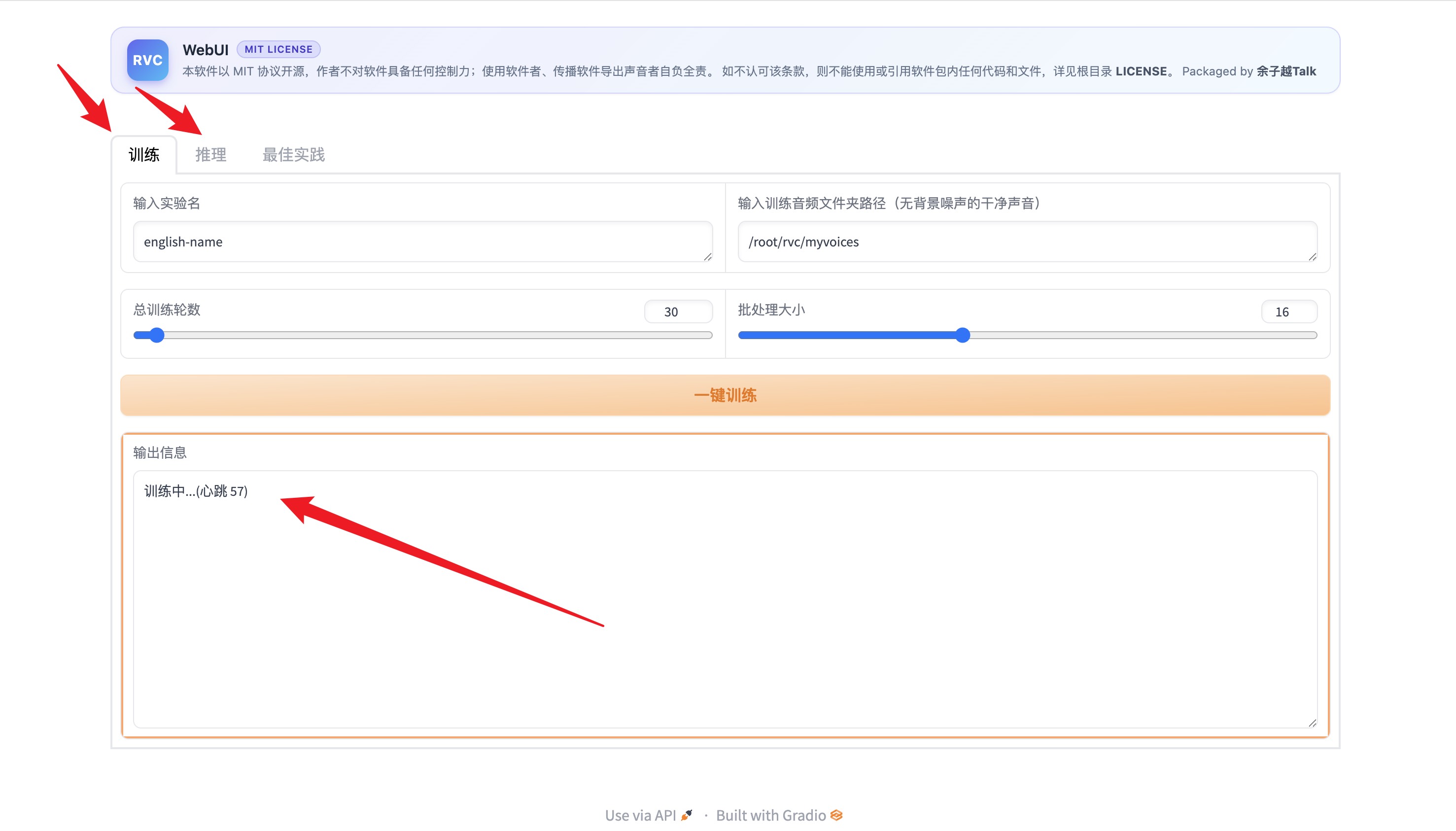Start training with the 一键训练 button
Screen dimensions: 1456x831
(726, 395)
